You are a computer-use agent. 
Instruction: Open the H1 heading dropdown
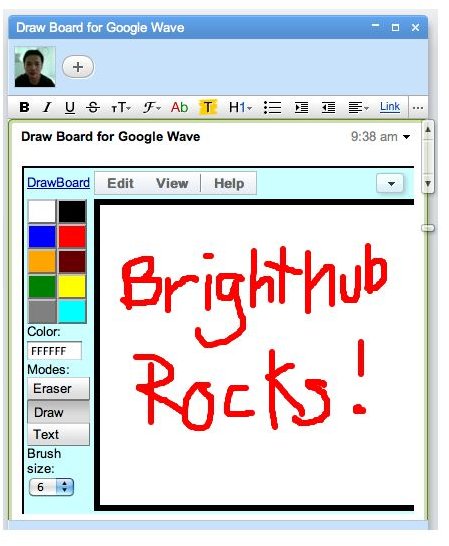click(x=240, y=107)
